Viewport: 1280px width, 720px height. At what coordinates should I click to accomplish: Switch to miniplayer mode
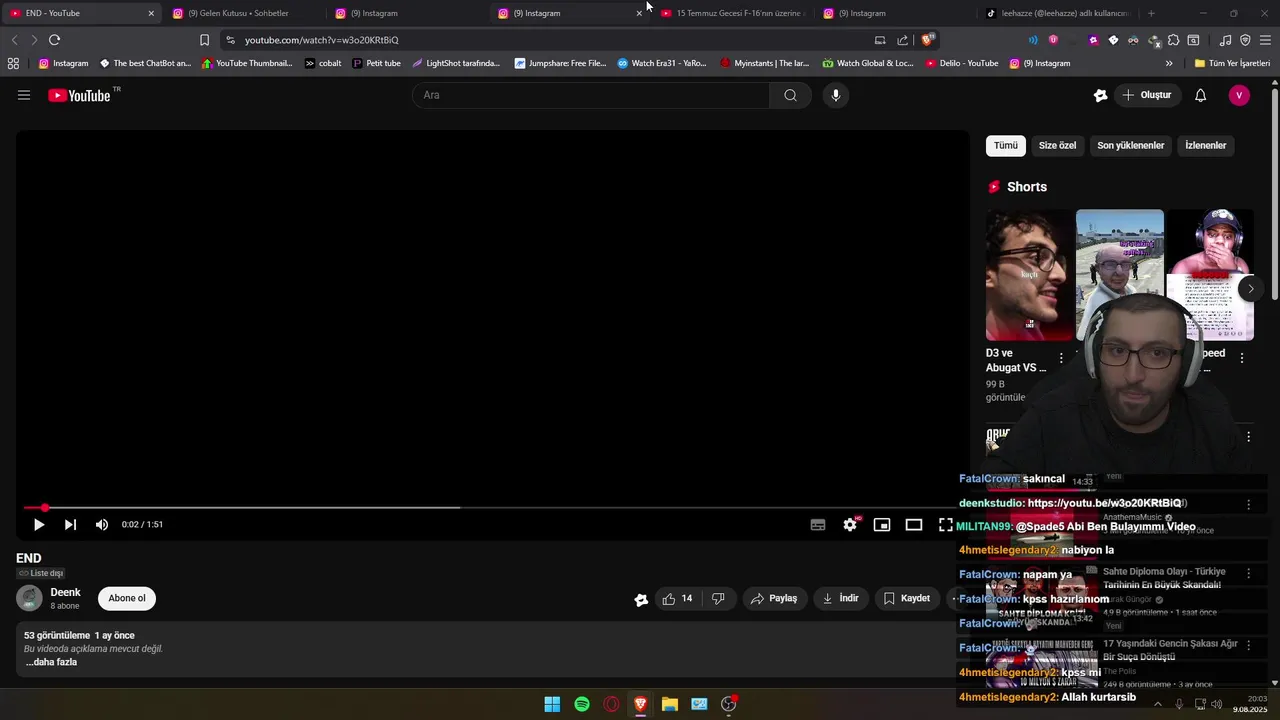click(882, 524)
